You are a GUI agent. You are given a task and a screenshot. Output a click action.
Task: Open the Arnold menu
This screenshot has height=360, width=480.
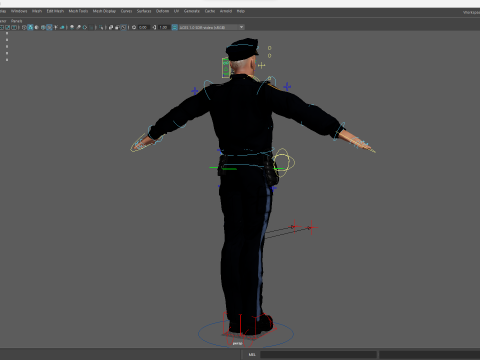[x=226, y=11]
